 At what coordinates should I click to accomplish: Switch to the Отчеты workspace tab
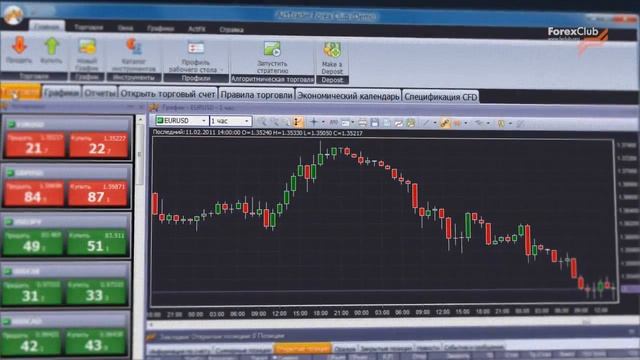pyautogui.click(x=100, y=93)
